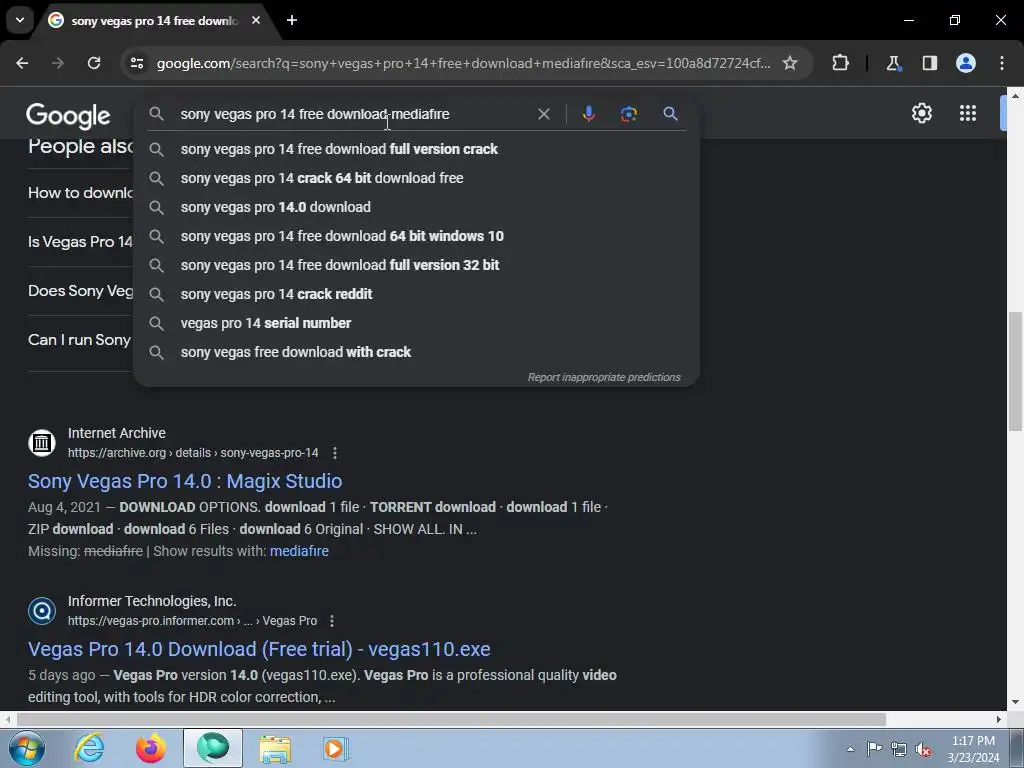Toggle the browser side panel

coord(930,63)
